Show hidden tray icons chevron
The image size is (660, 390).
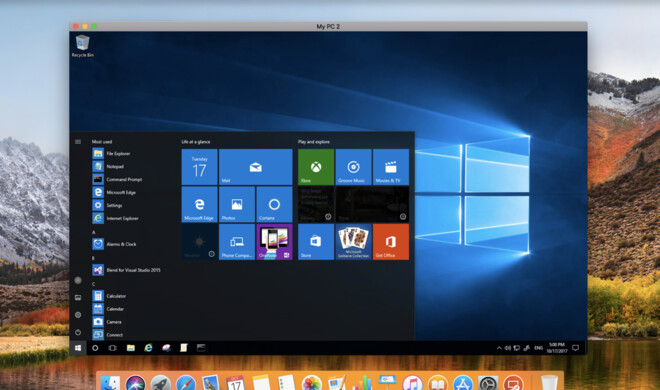click(x=499, y=348)
